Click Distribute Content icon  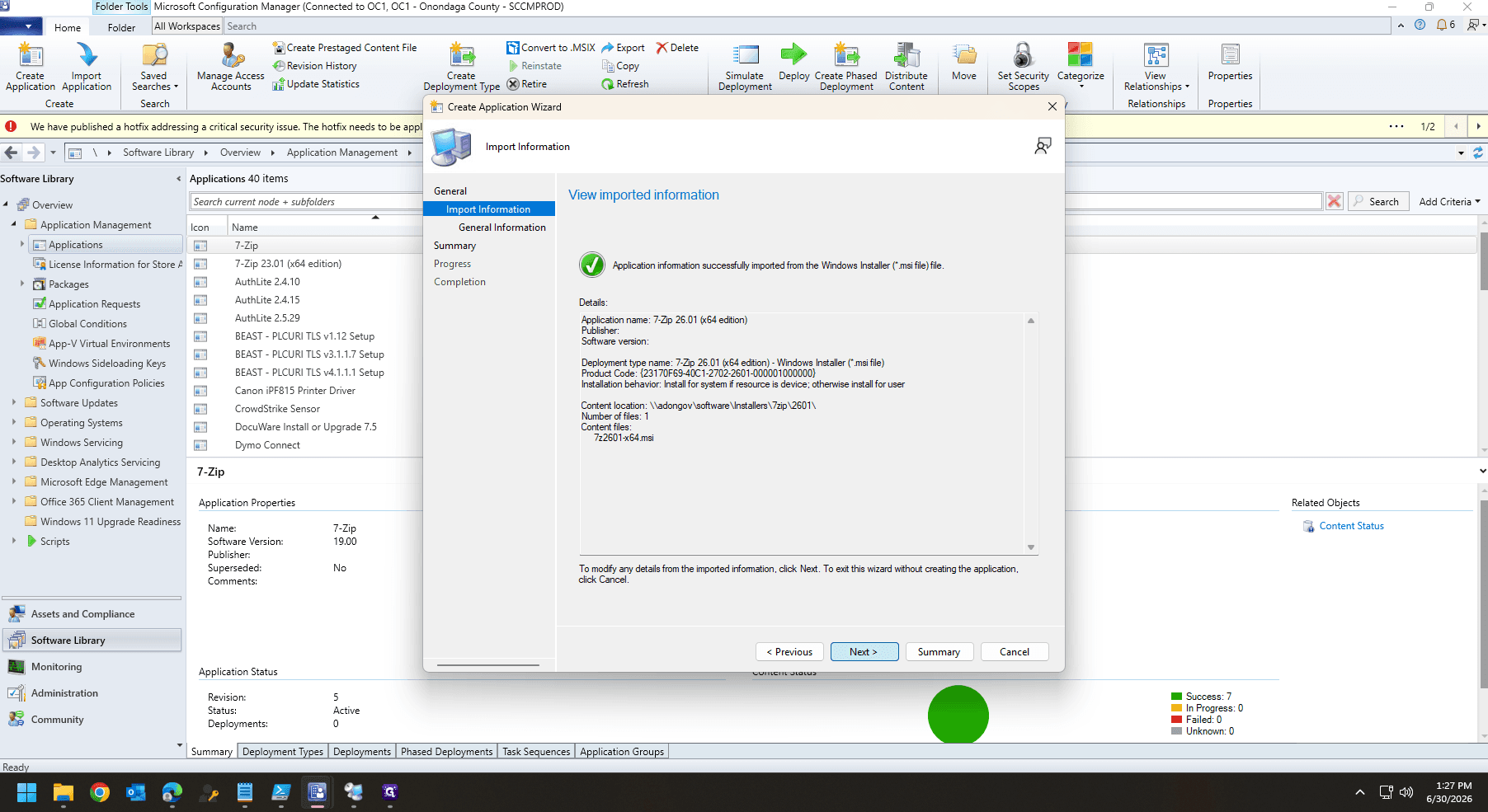pos(906,67)
